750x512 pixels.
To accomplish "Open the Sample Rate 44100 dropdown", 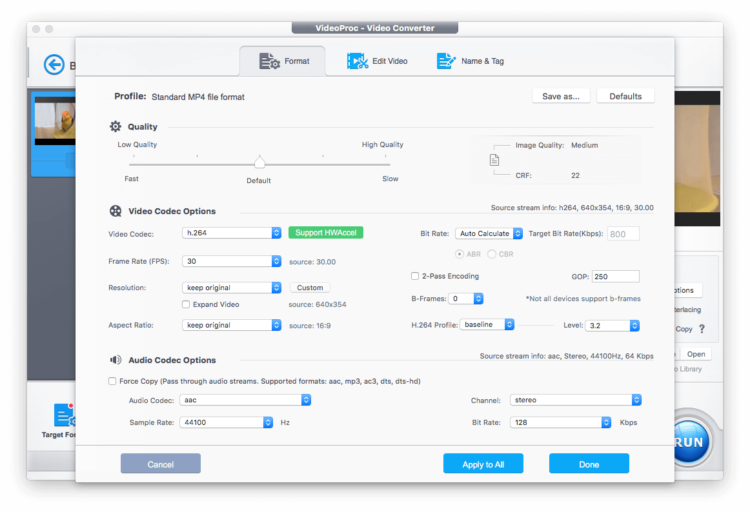I will click(226, 423).
